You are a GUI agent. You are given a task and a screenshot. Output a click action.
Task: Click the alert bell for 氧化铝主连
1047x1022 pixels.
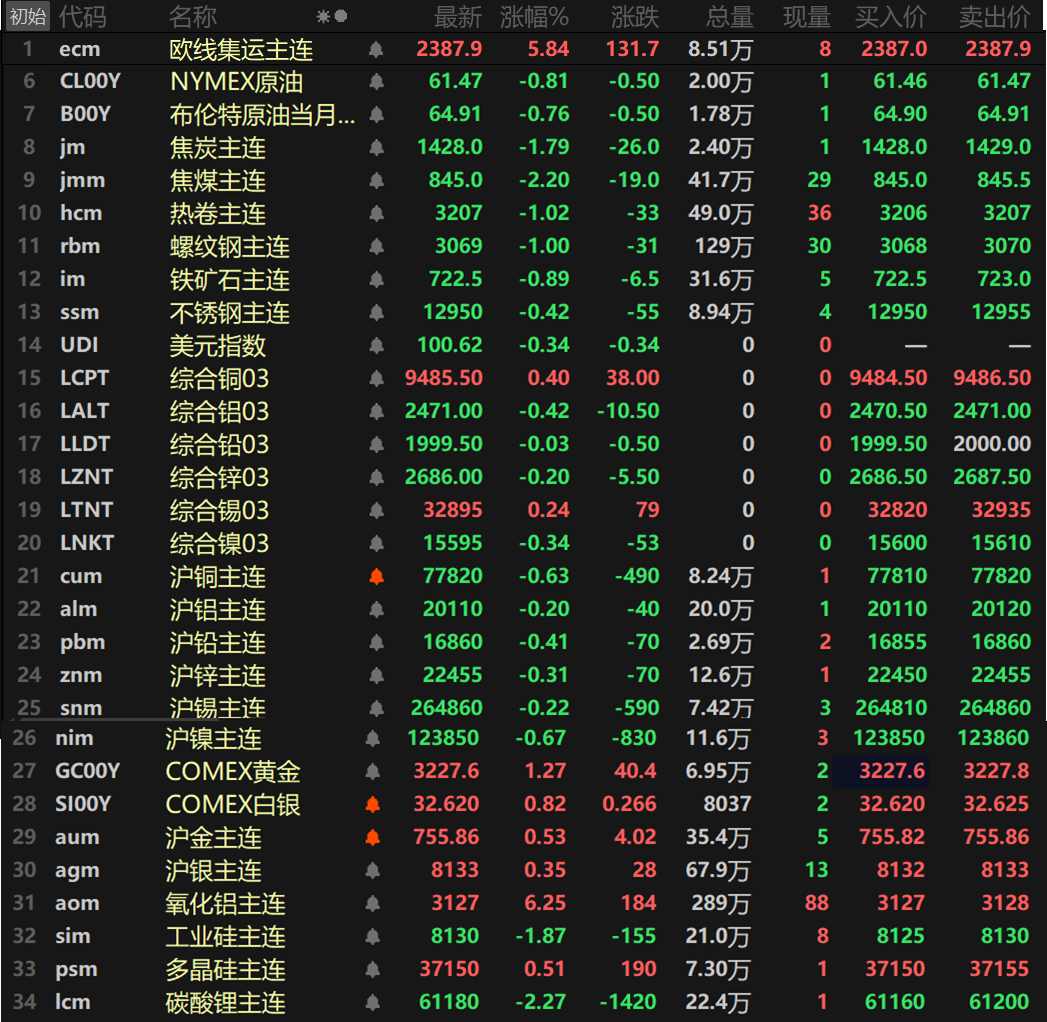373,904
